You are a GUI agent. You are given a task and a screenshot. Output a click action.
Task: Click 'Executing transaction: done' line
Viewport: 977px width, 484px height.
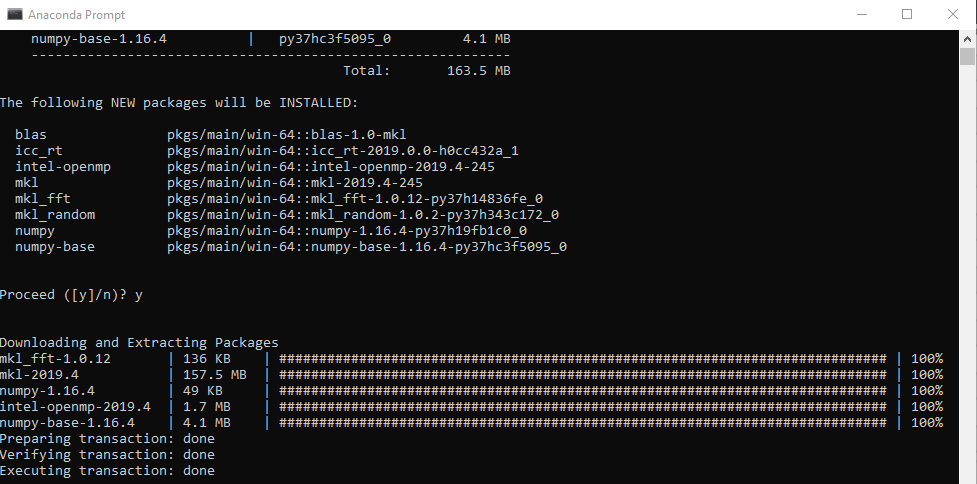coord(107,471)
